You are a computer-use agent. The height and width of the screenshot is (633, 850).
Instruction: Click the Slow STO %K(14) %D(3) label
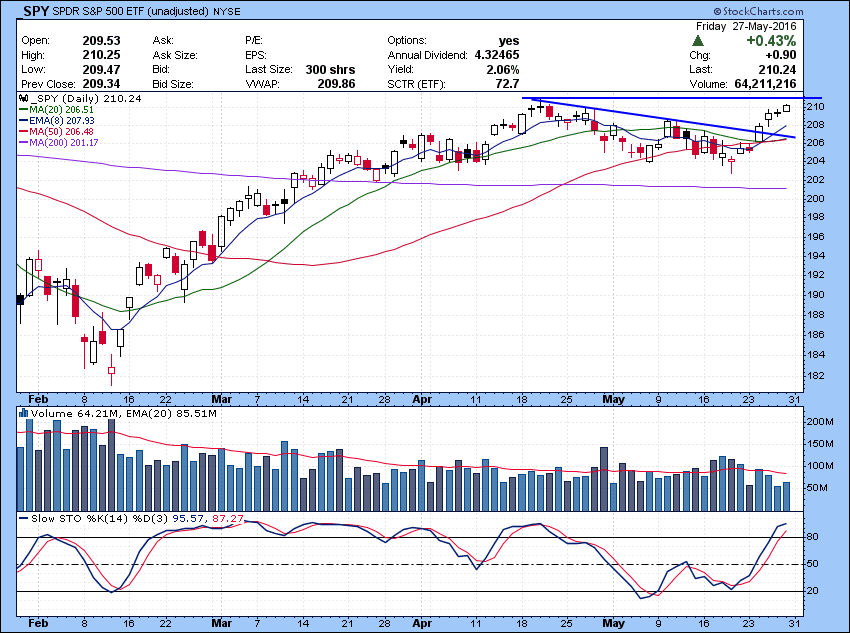93,518
